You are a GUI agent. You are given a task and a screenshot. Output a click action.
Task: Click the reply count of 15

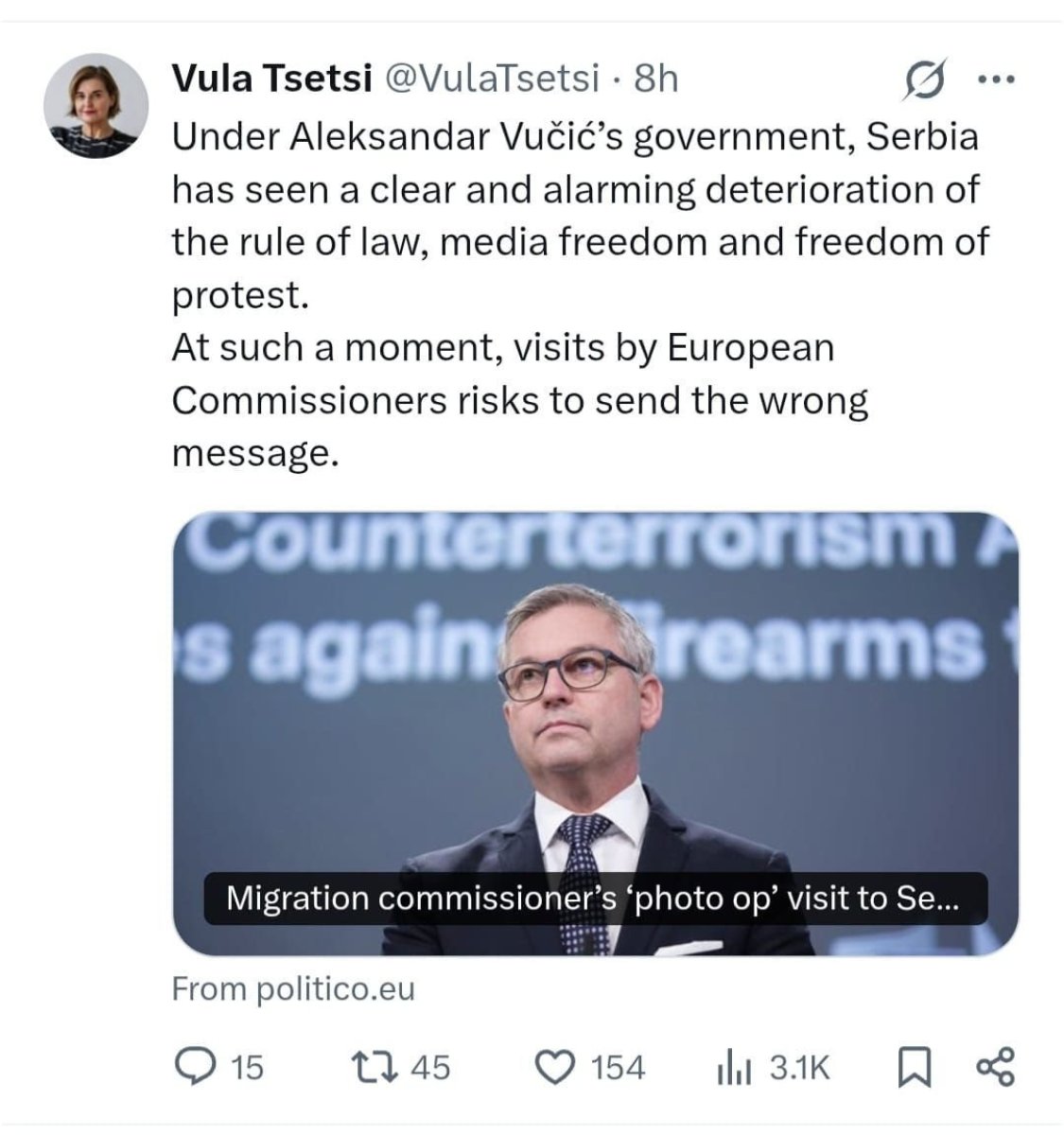coord(248,1069)
